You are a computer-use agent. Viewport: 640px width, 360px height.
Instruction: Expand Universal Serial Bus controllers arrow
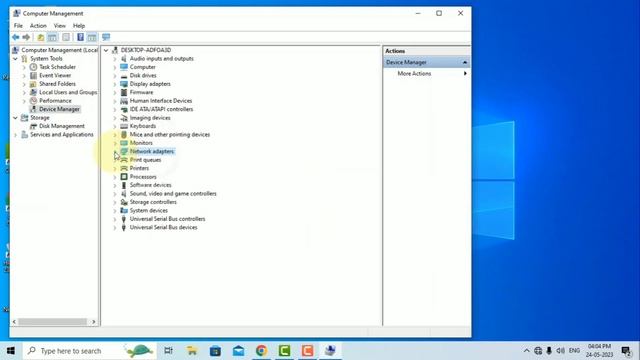coord(115,219)
